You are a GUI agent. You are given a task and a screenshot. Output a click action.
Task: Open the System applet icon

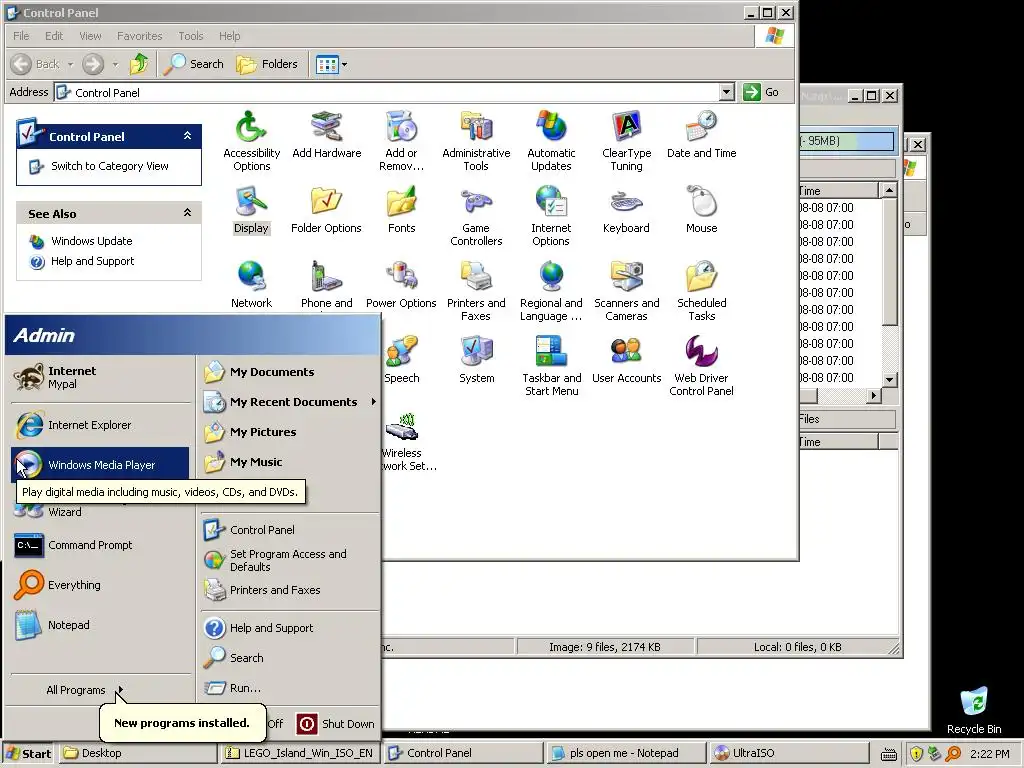coord(476,360)
